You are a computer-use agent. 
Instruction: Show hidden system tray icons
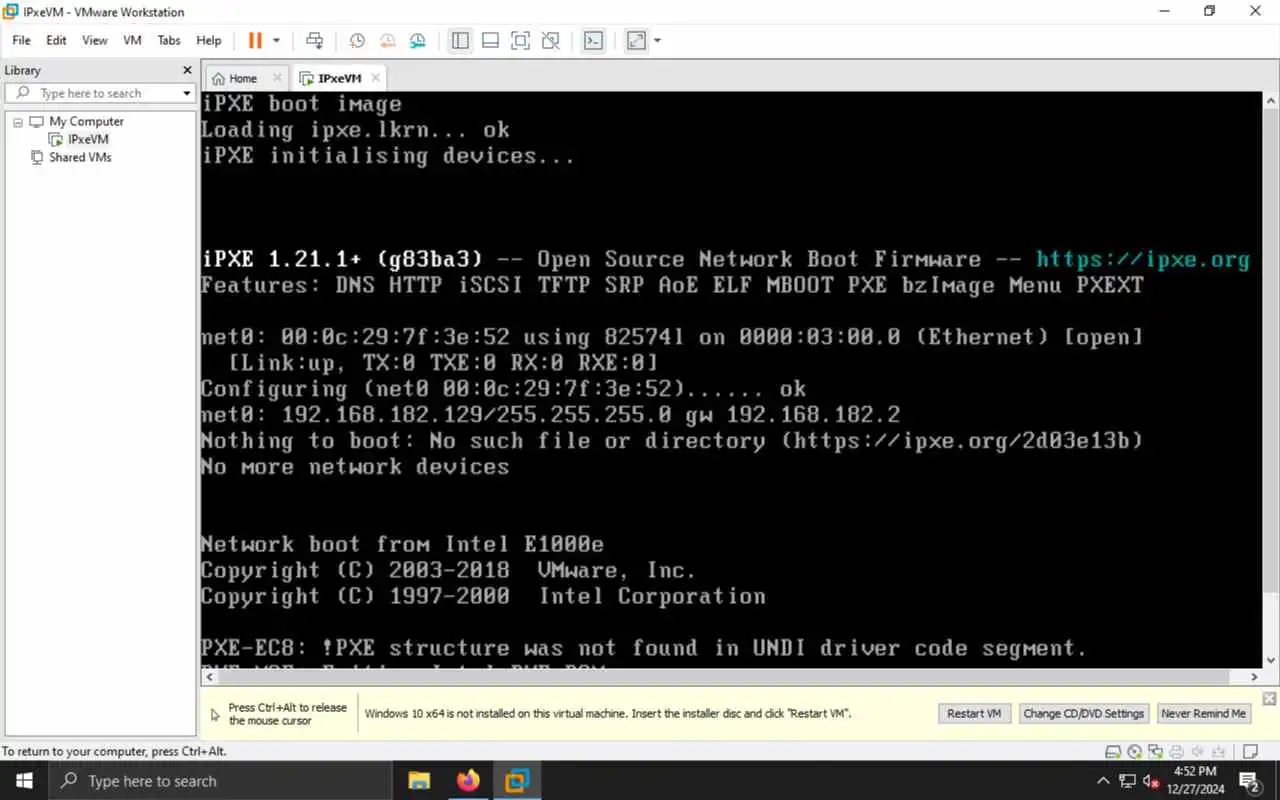point(1103,781)
